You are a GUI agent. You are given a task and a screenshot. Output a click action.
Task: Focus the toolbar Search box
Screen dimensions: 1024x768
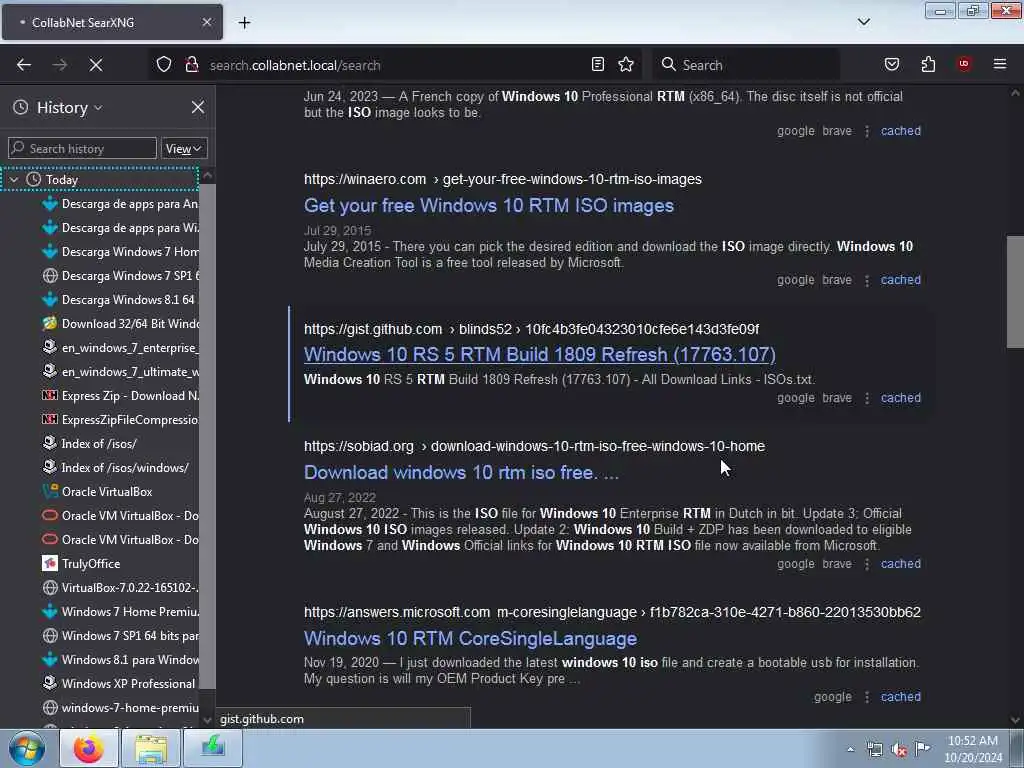click(x=746, y=65)
